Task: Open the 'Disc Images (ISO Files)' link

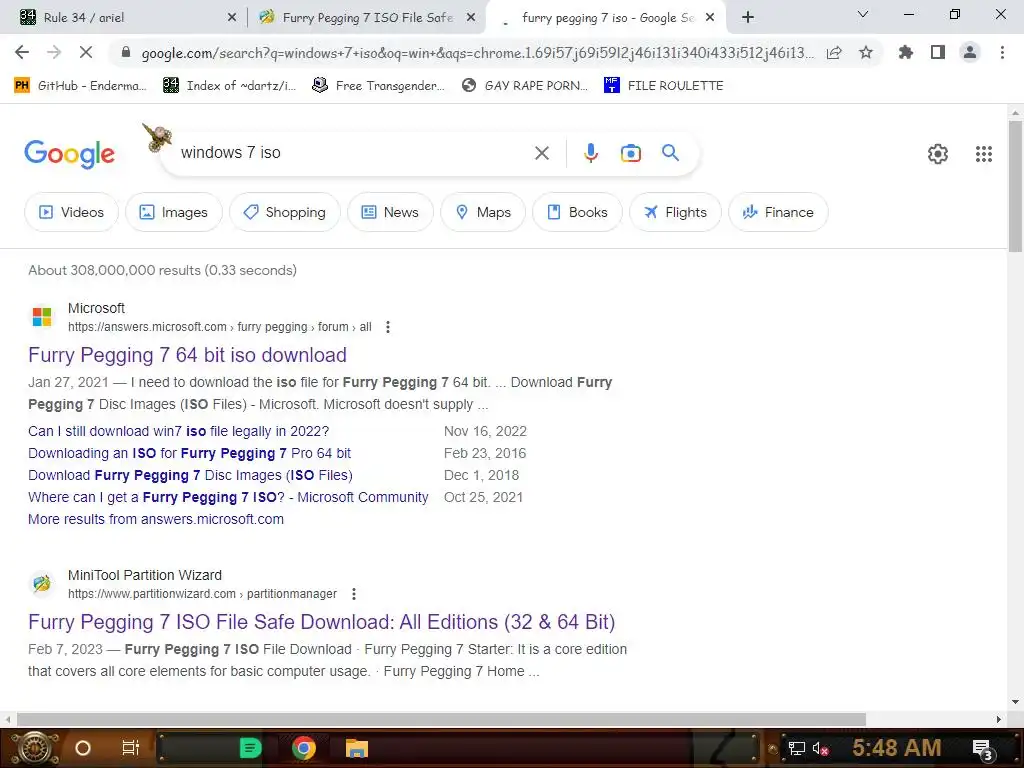Action: click(x=190, y=475)
